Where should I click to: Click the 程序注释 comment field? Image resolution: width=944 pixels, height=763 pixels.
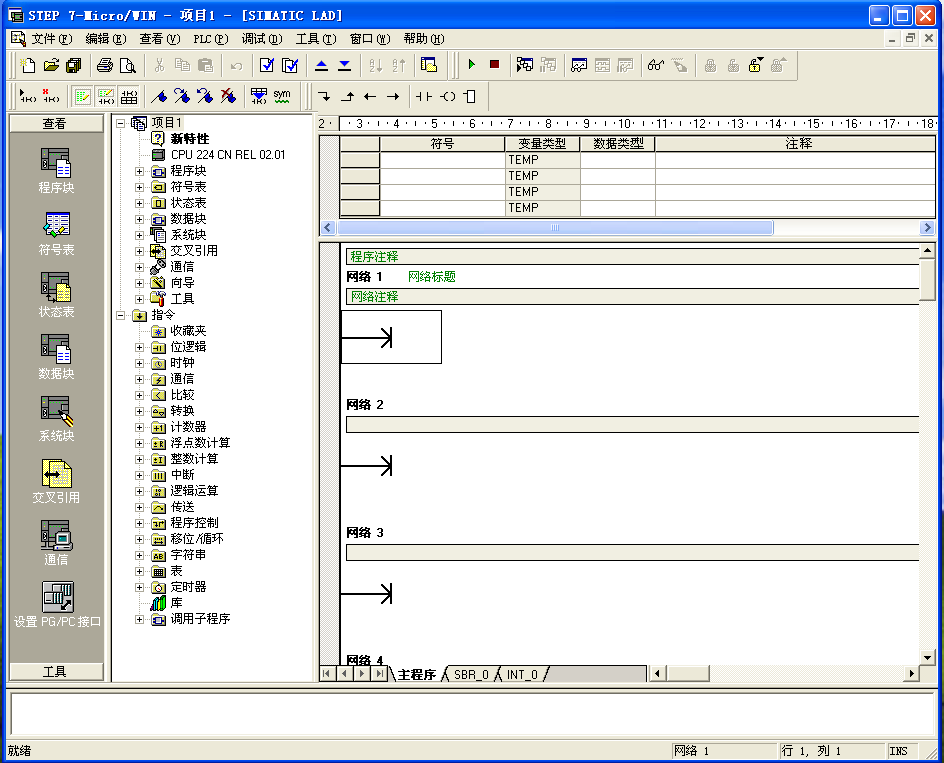pos(632,257)
